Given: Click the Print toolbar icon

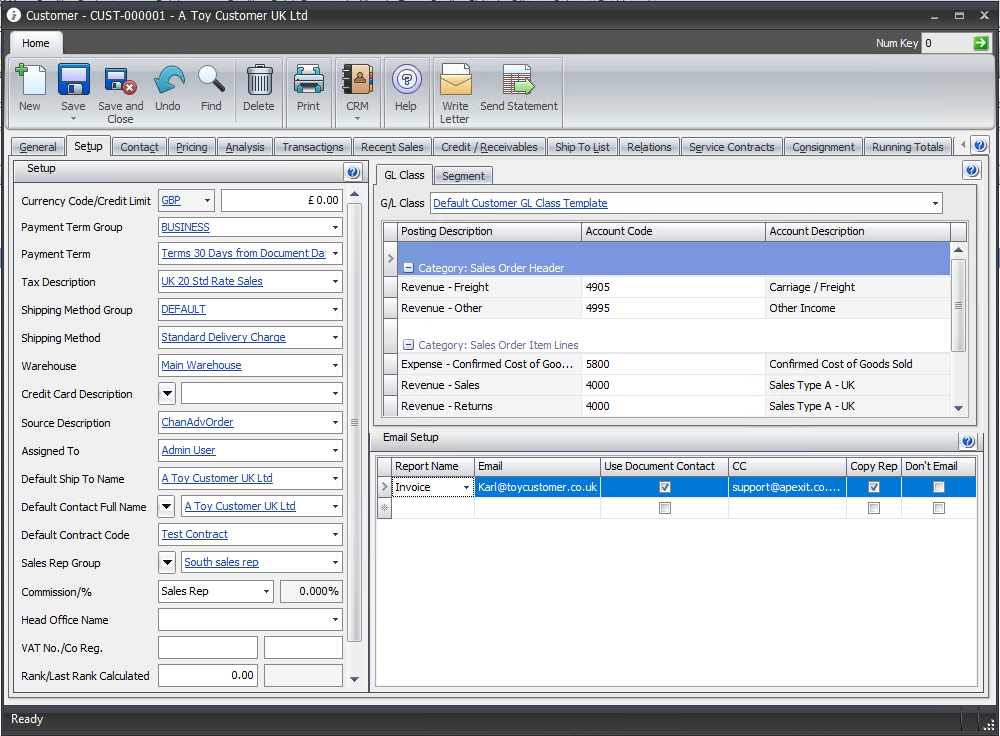Looking at the screenshot, I should point(308,80).
